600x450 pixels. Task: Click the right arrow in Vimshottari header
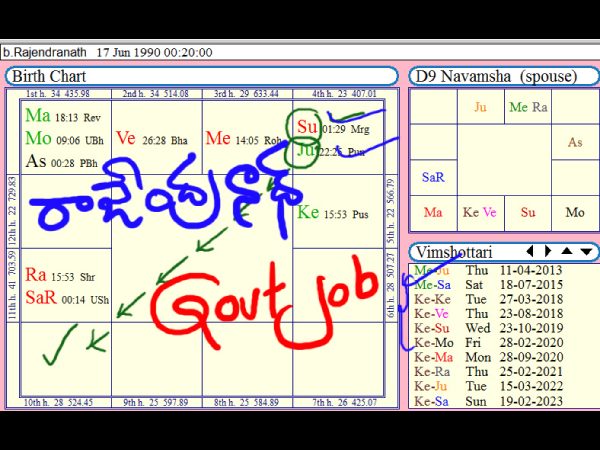[547, 252]
